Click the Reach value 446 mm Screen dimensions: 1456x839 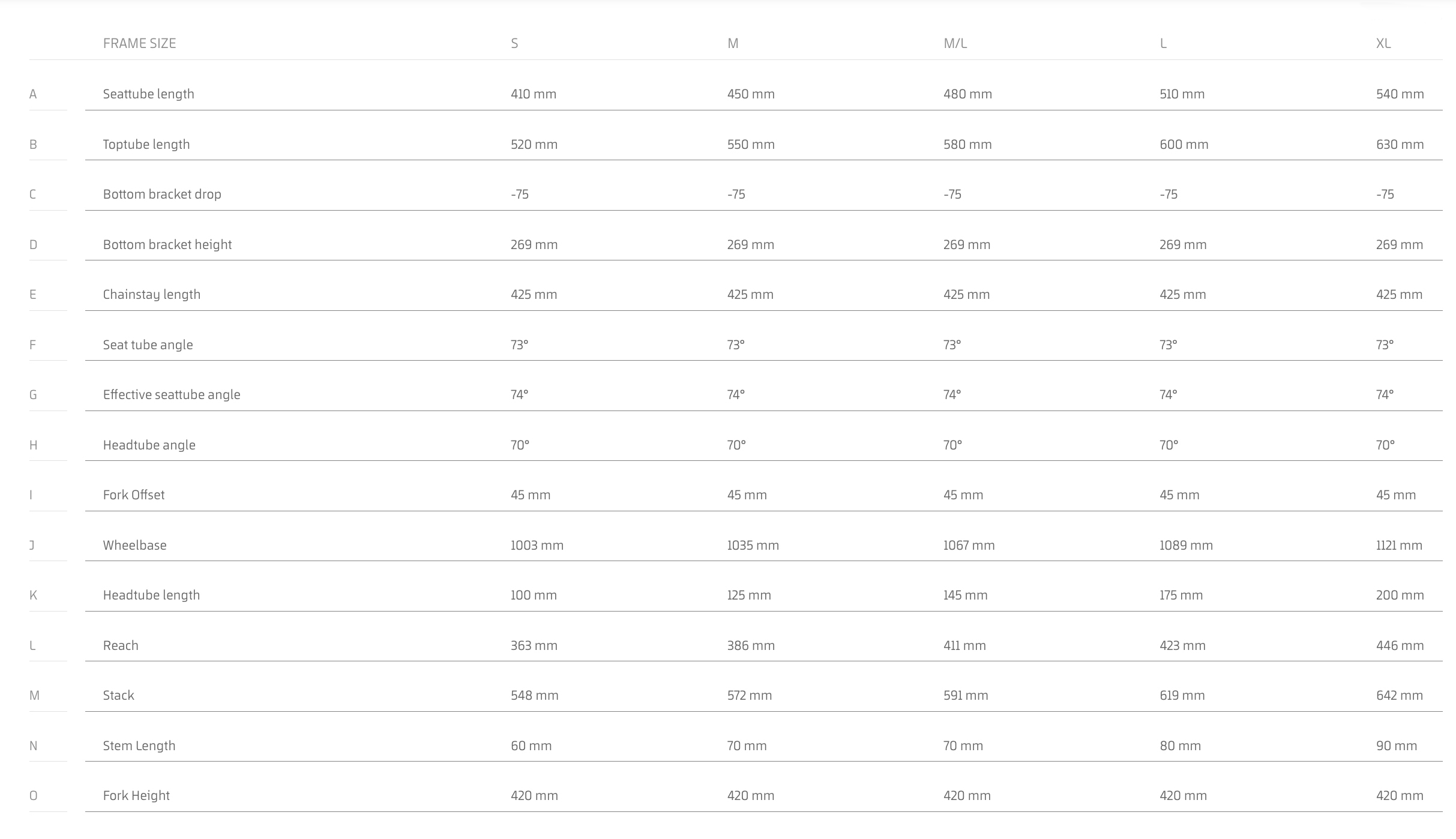1400,646
